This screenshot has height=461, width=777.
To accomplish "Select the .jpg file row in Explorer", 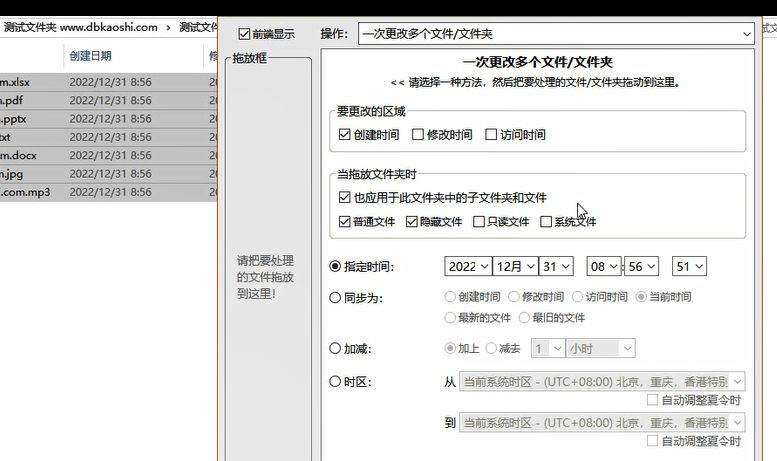I will [109, 173].
